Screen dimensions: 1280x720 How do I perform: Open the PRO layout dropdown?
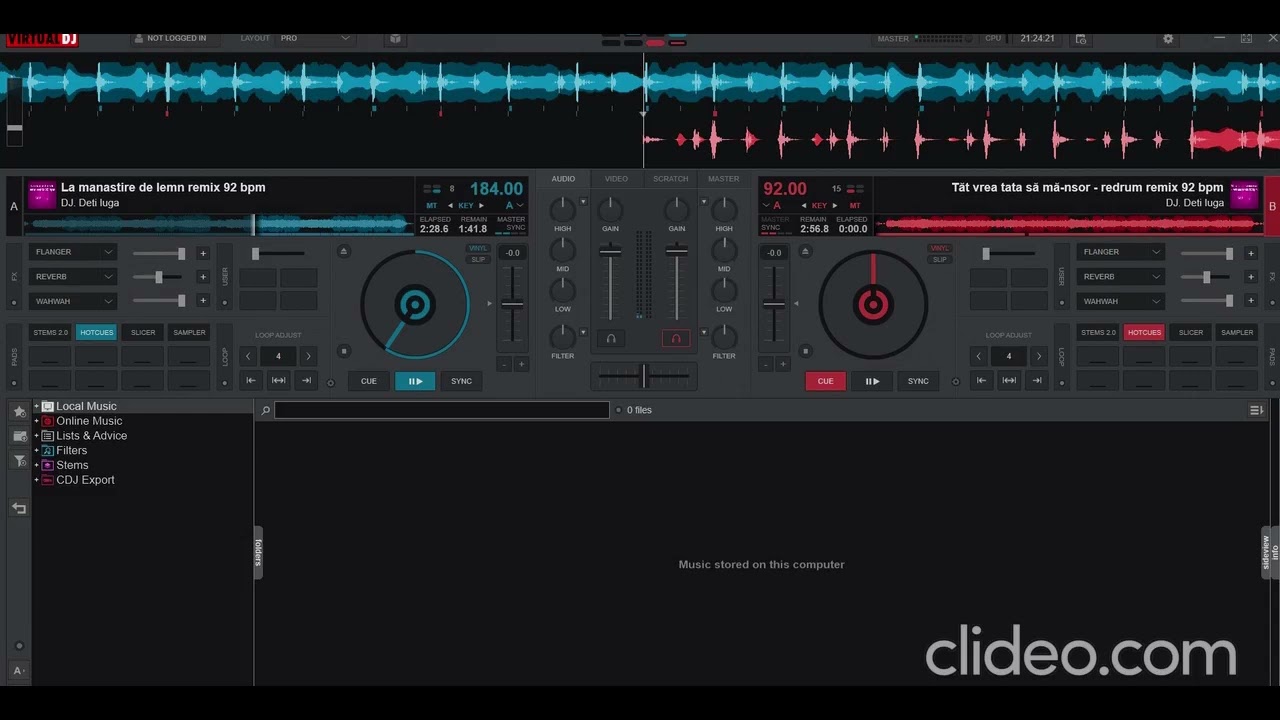pyautogui.click(x=315, y=38)
